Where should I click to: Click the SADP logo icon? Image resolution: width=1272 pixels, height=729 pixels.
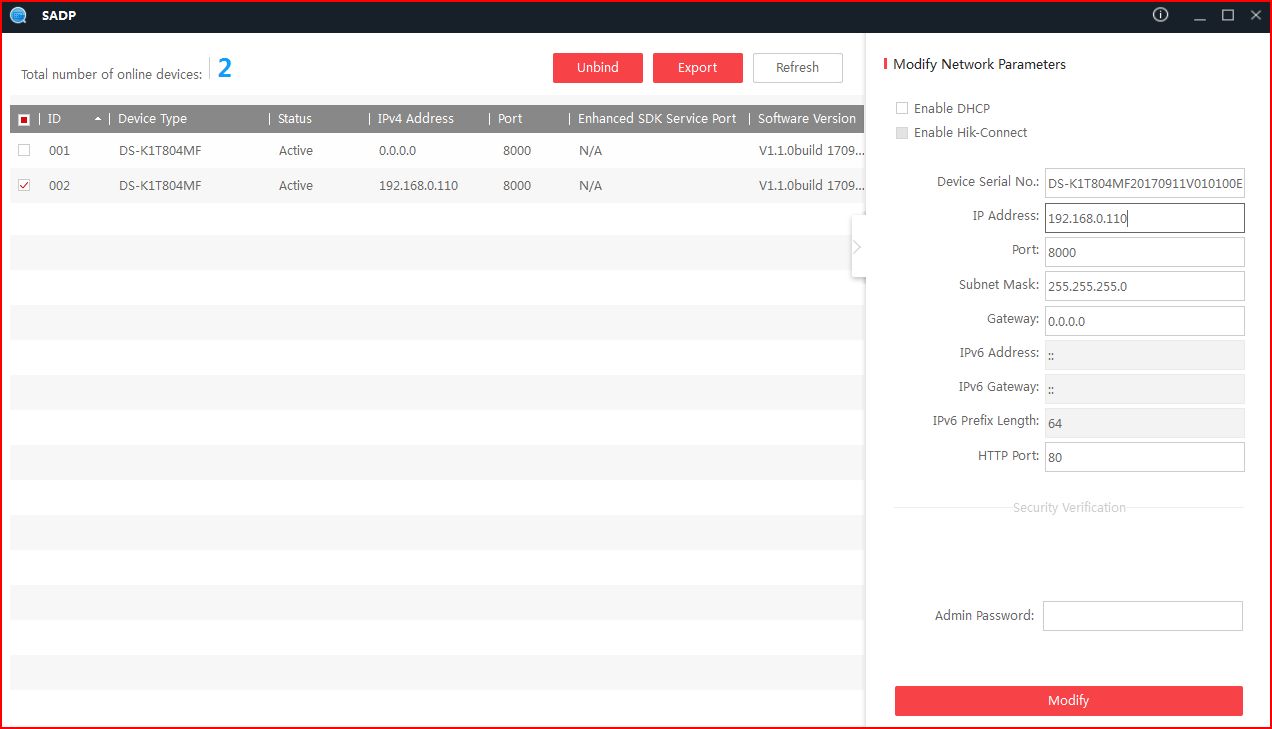tap(18, 15)
